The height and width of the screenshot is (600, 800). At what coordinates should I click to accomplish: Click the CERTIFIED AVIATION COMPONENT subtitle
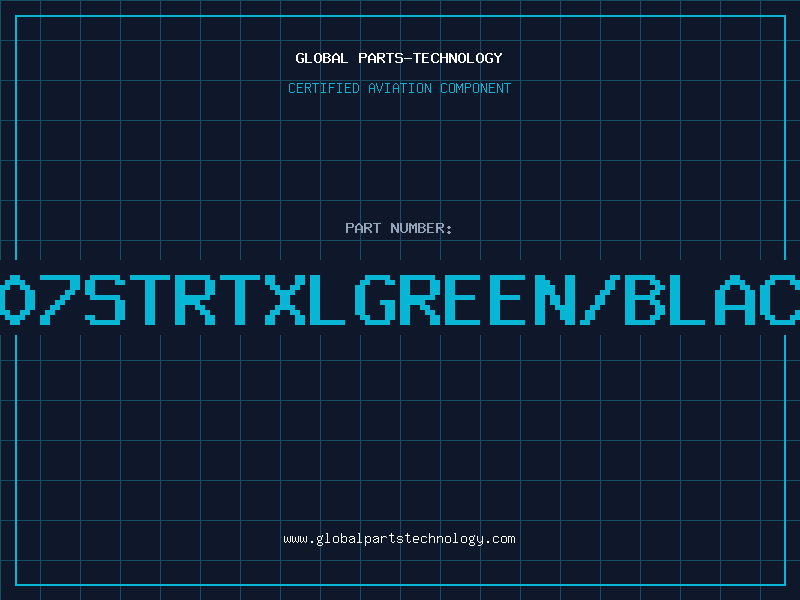[x=399, y=88]
